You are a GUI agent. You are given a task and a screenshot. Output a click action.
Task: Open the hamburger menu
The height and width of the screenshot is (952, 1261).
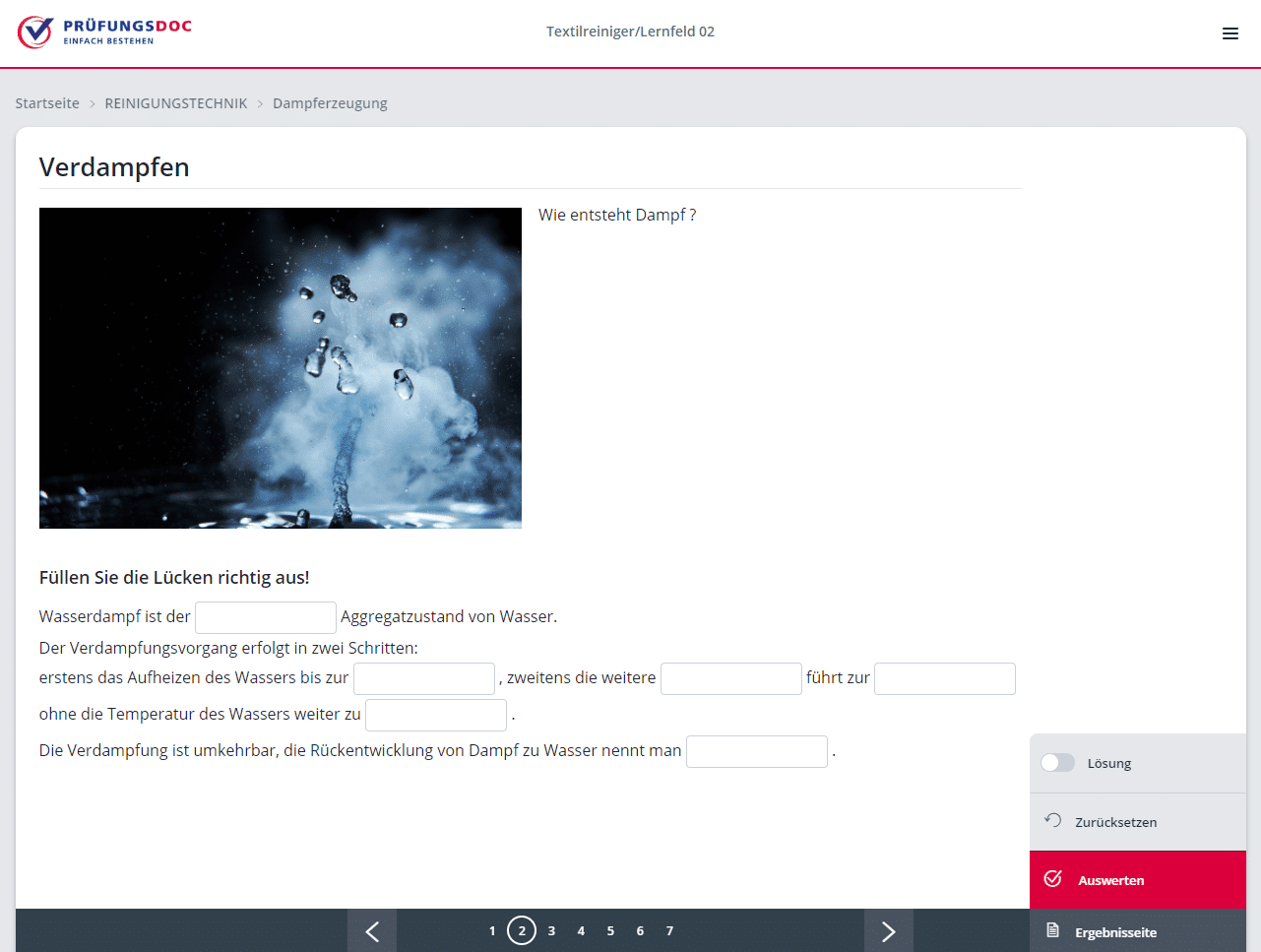pyautogui.click(x=1229, y=33)
